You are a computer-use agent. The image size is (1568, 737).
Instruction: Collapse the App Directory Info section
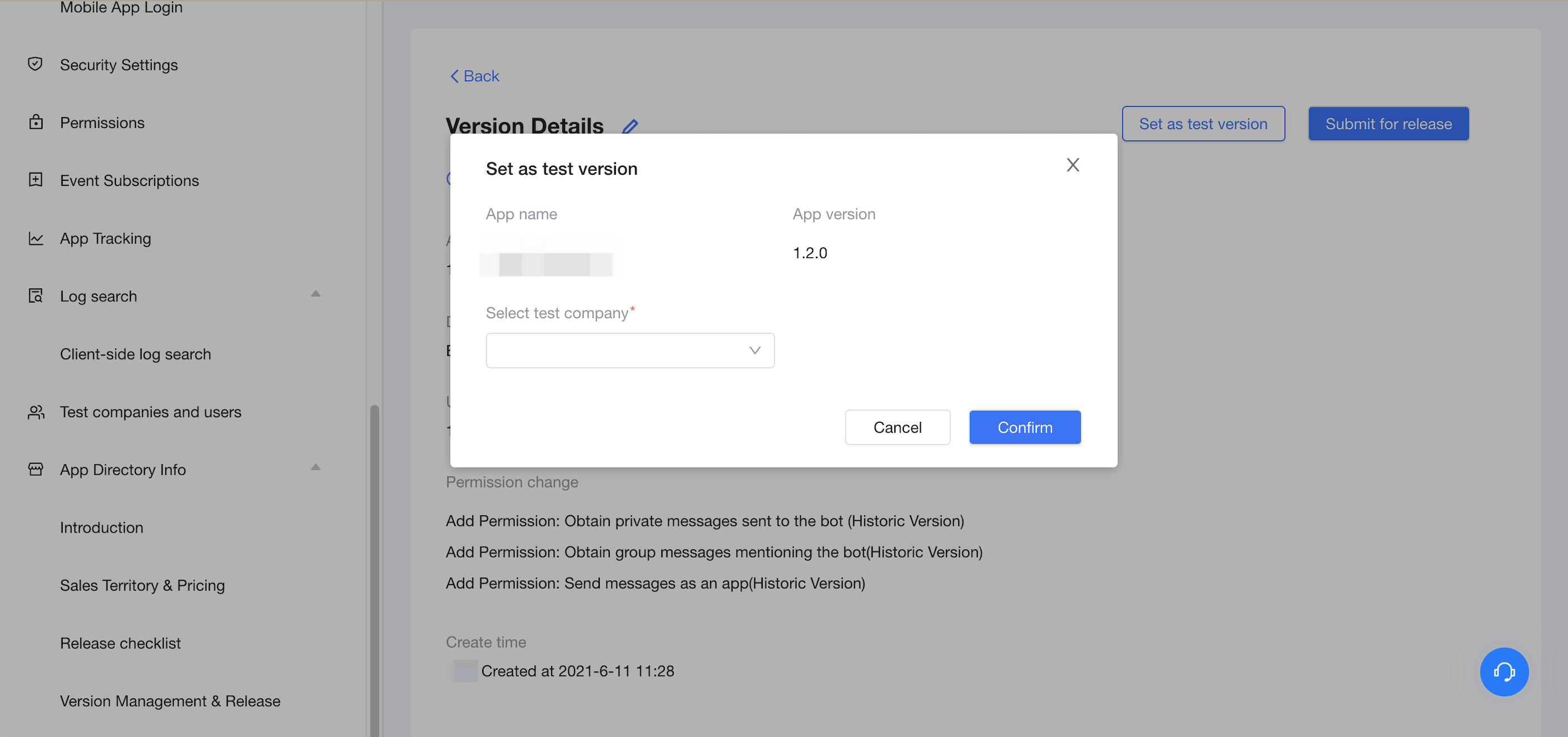(316, 468)
